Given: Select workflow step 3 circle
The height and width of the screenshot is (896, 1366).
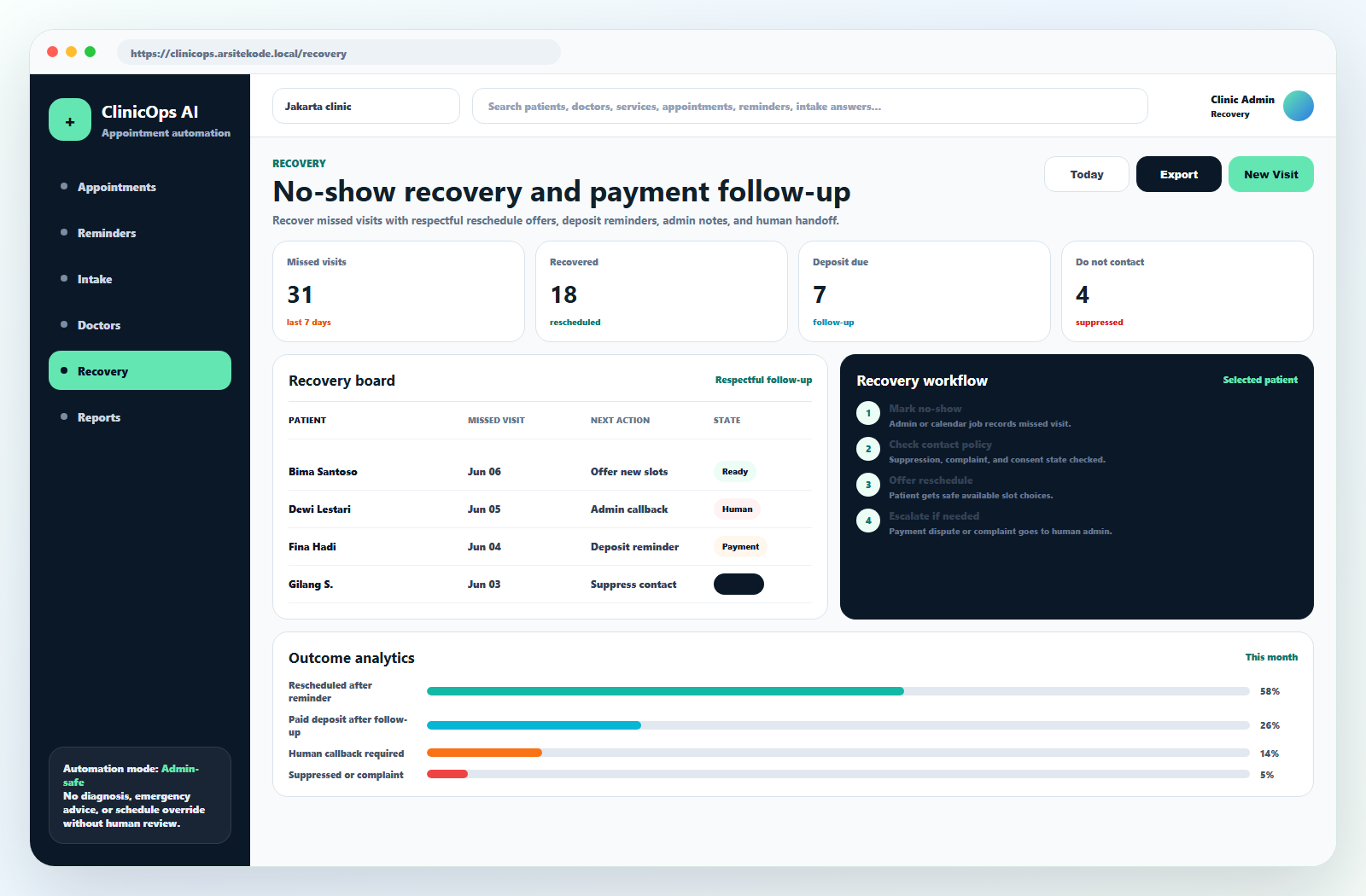Looking at the screenshot, I should click(x=868, y=485).
